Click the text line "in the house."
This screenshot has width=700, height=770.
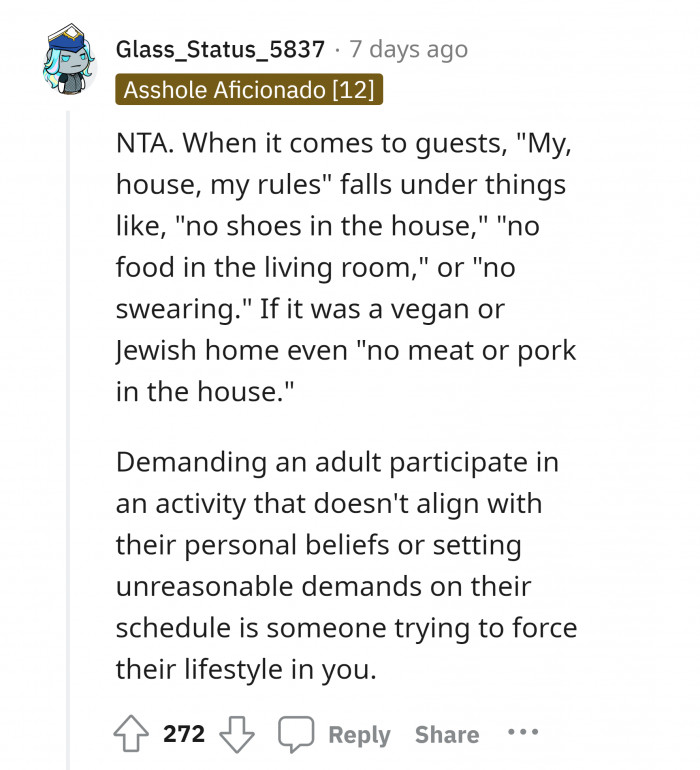(207, 392)
